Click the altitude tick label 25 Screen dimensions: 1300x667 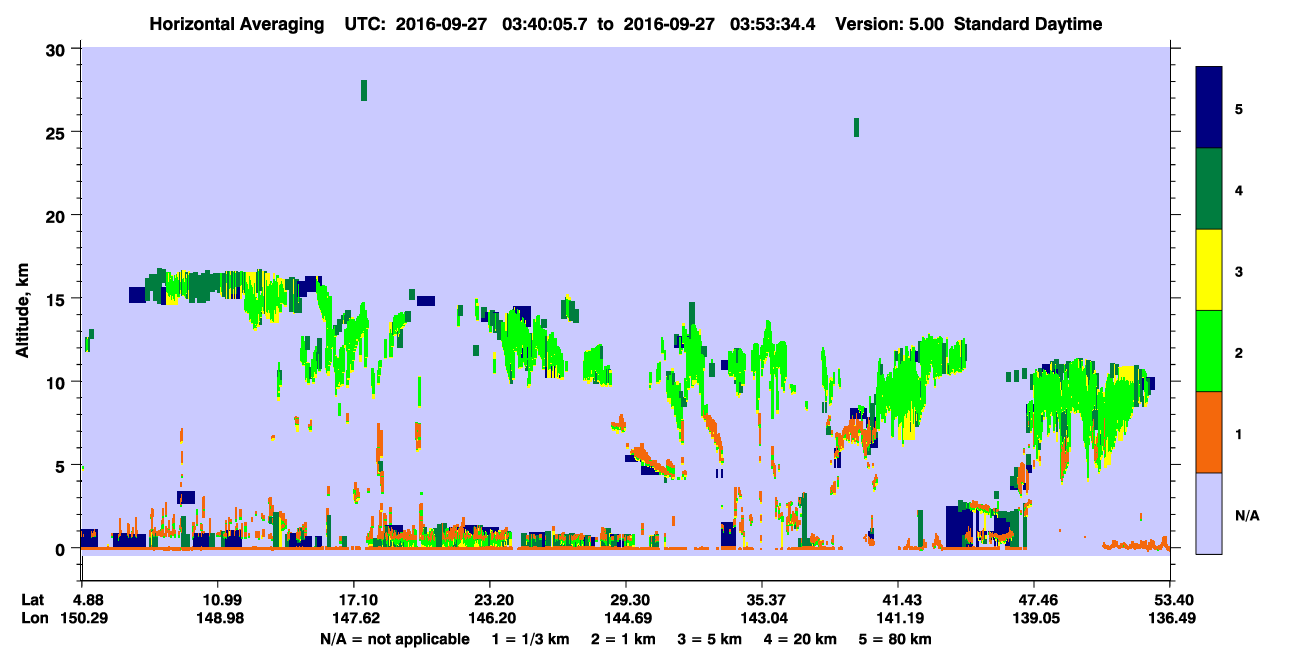57,132
